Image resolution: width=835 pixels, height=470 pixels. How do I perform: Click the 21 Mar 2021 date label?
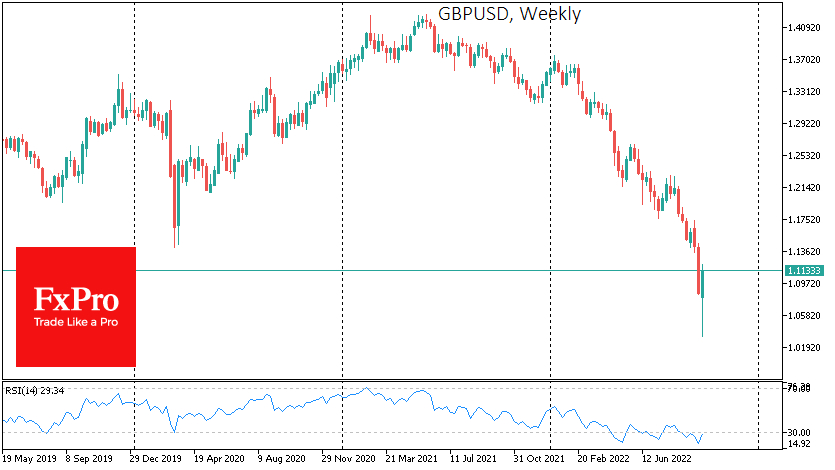click(412, 458)
